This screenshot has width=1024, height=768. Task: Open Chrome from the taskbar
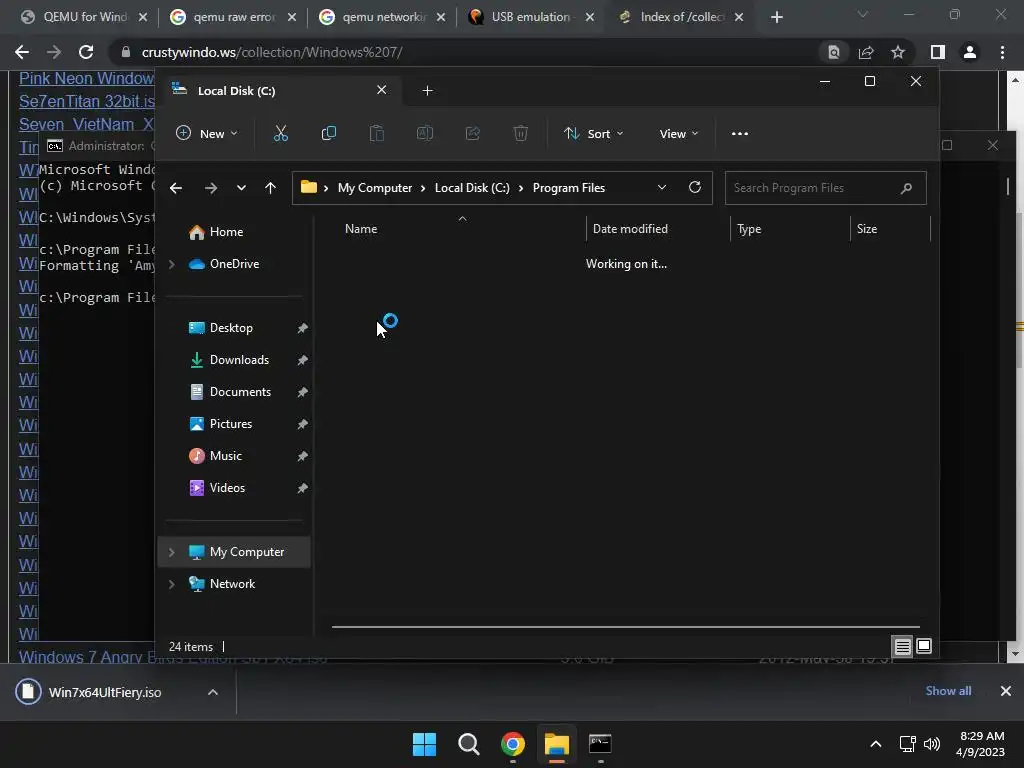(513, 744)
